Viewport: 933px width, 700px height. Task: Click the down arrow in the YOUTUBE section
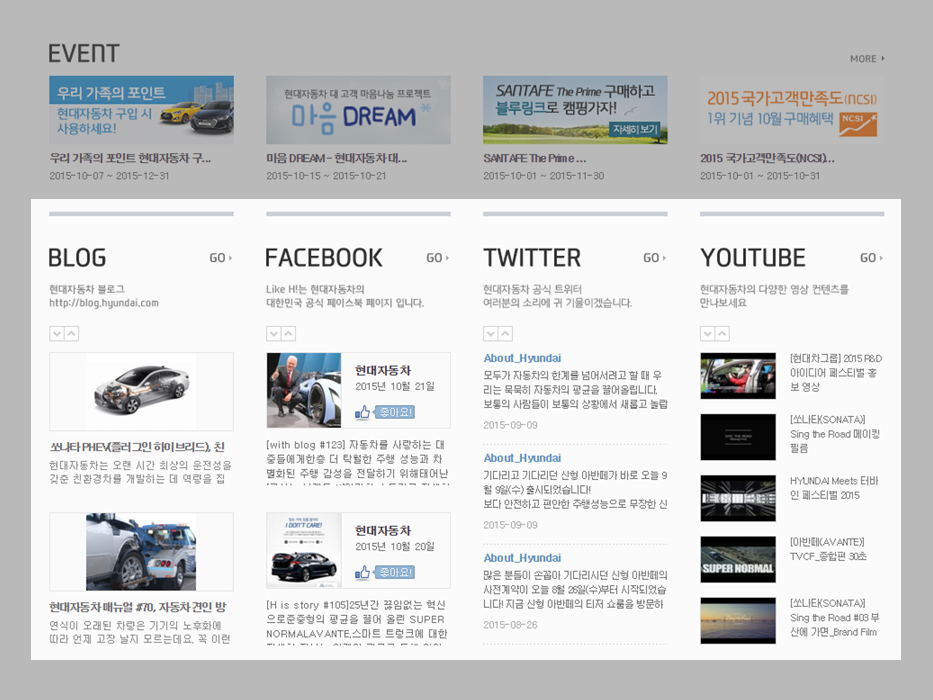point(707,333)
